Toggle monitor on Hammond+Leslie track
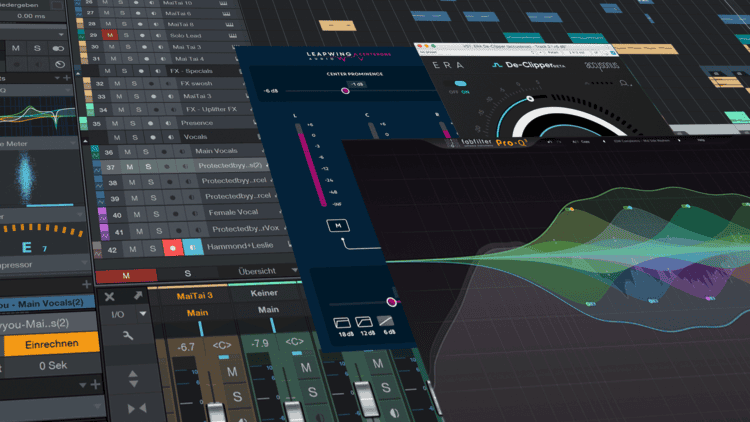750x422 pixels. 193,247
